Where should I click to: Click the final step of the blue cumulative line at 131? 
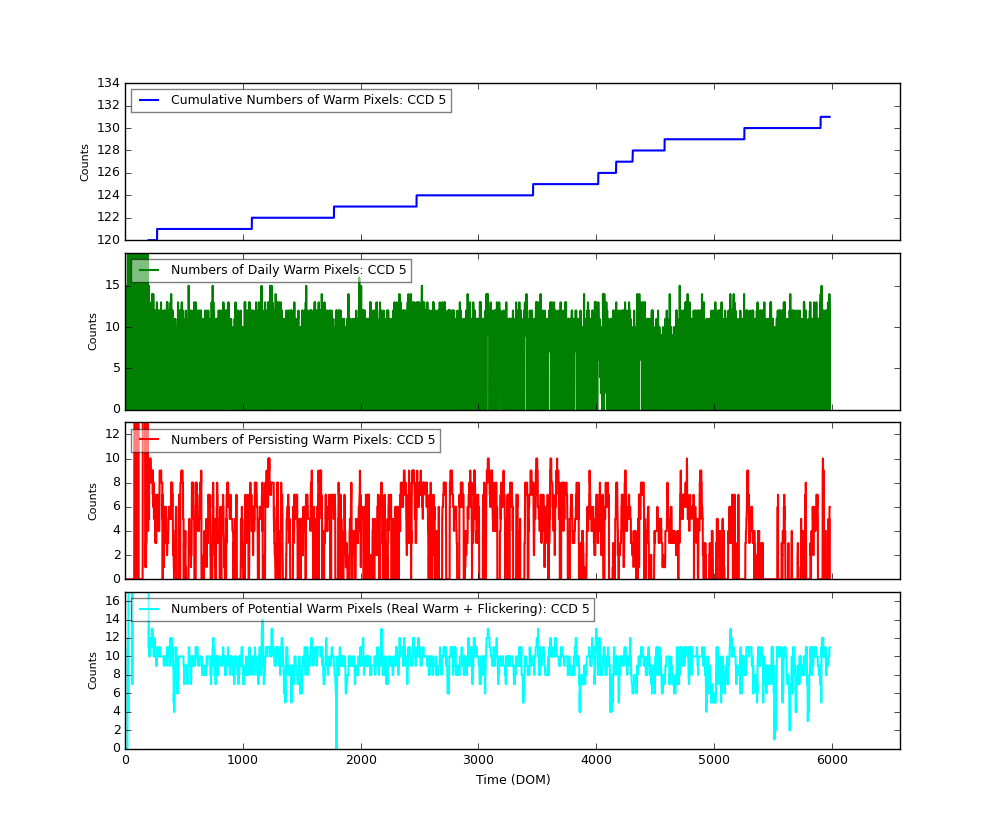pyautogui.click(x=825, y=117)
